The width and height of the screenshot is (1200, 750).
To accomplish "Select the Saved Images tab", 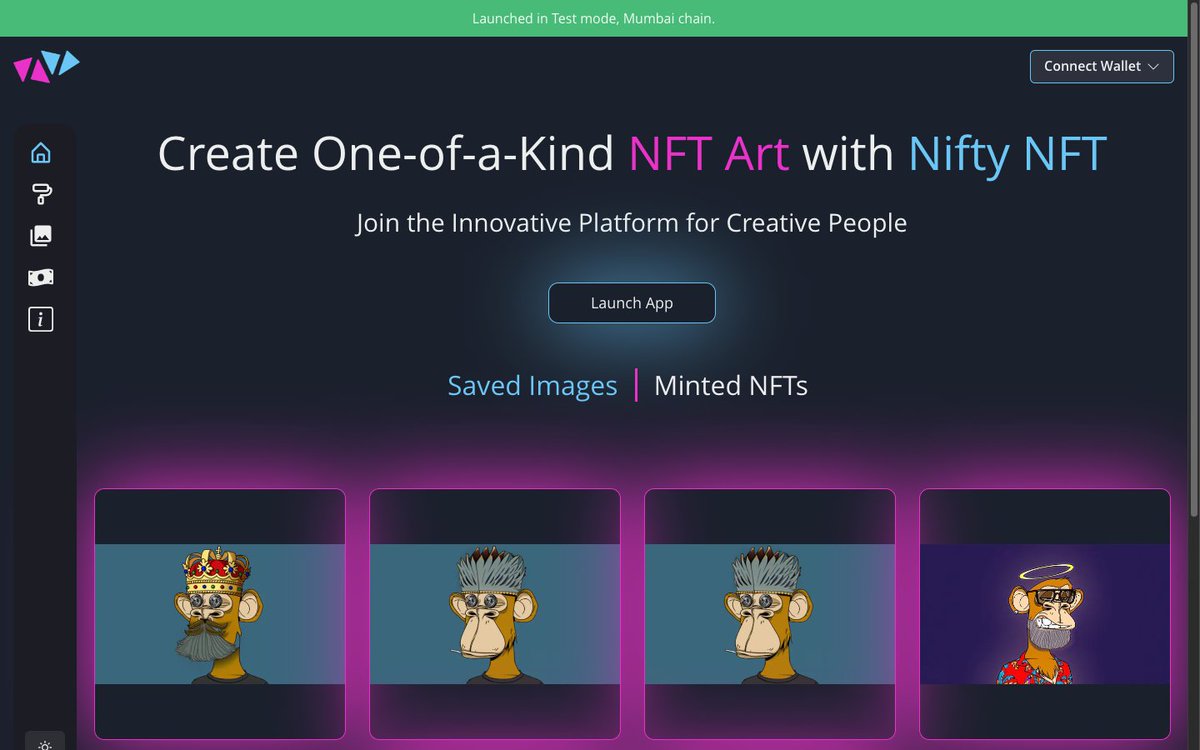I will click(532, 385).
